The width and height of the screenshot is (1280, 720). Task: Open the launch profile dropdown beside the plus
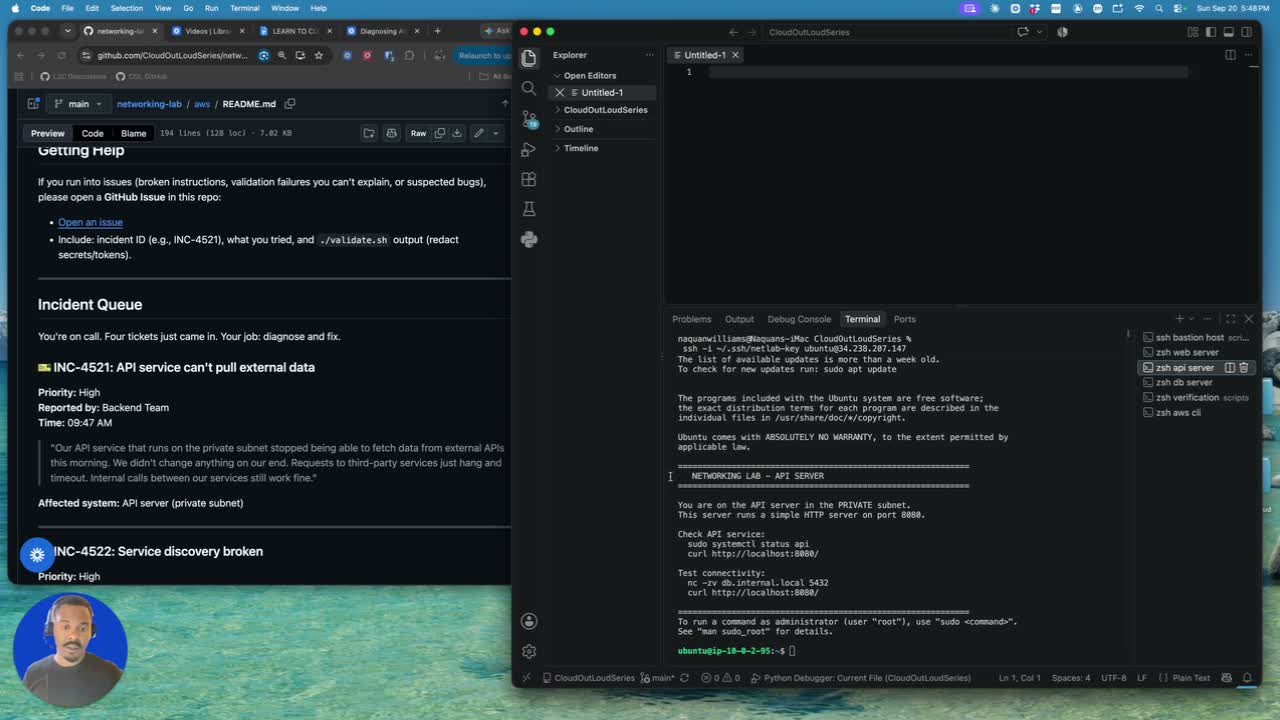(1191, 319)
